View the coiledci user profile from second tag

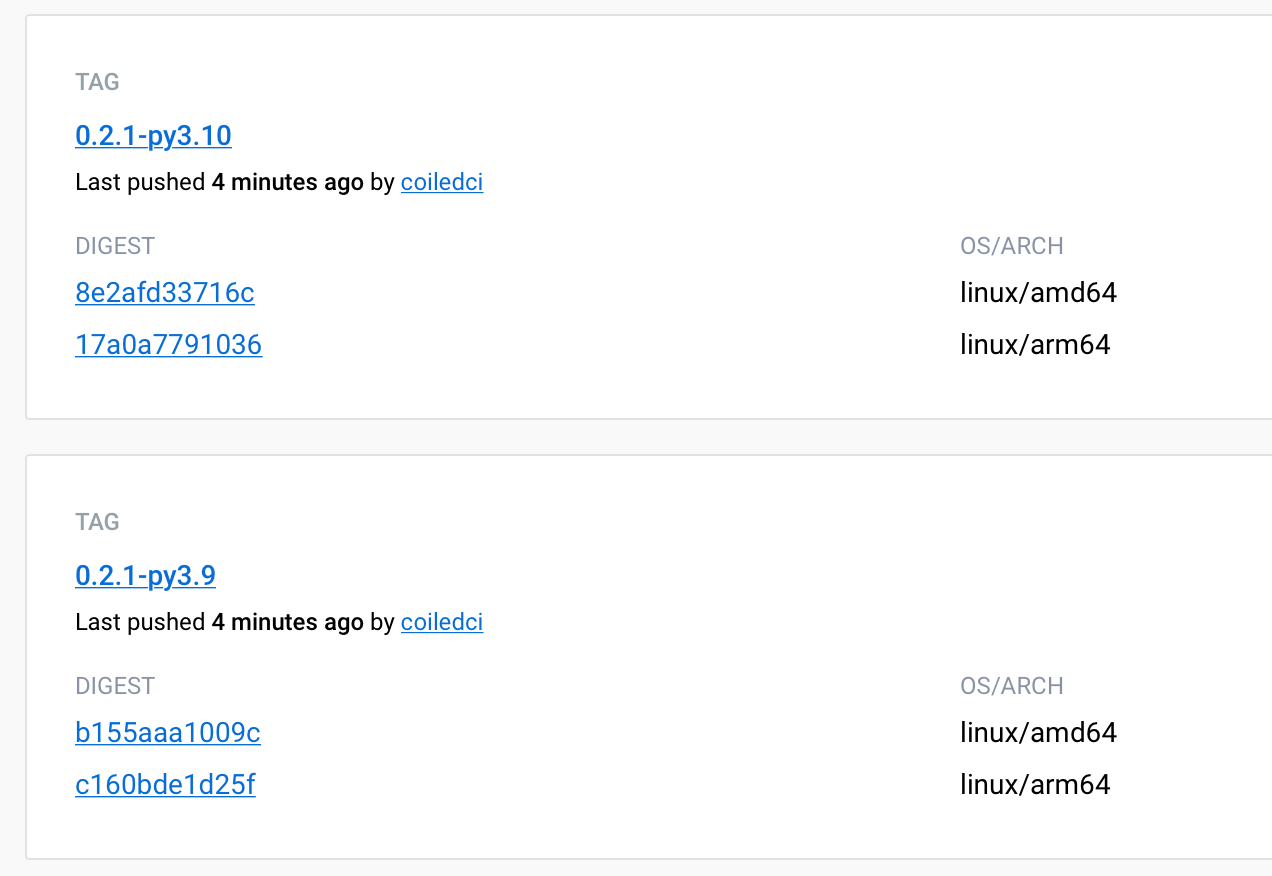coord(441,622)
